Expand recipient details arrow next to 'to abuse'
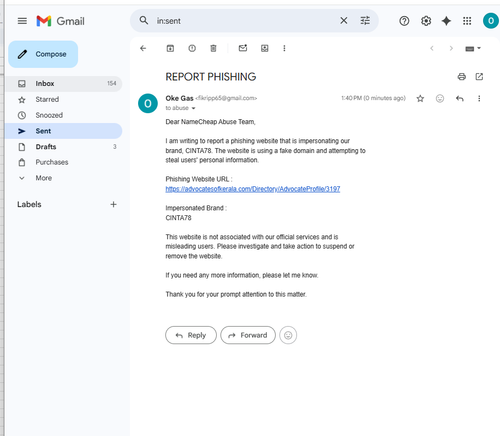The height and width of the screenshot is (436, 500). (x=193, y=108)
